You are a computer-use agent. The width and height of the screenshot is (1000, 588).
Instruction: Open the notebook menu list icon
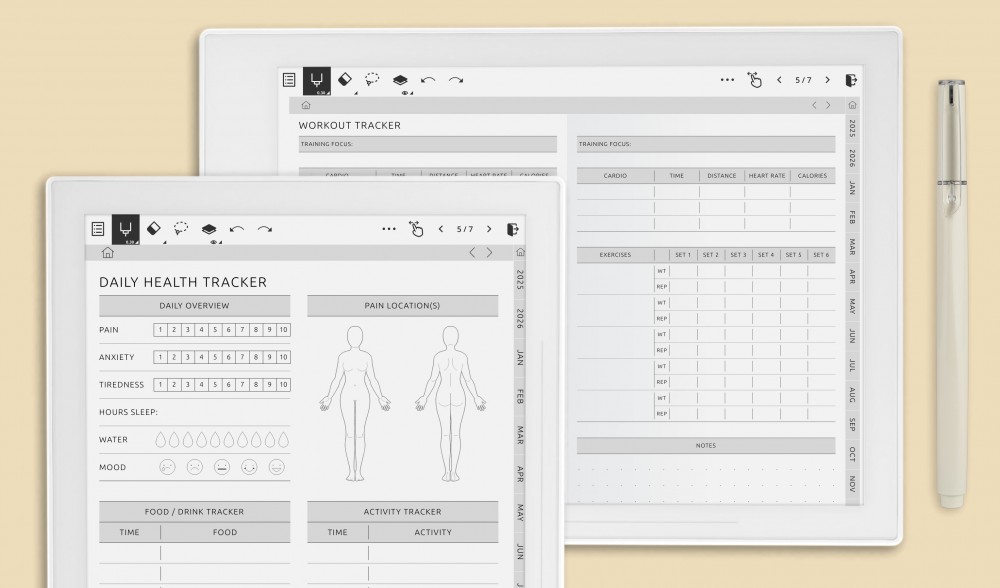click(x=97, y=228)
